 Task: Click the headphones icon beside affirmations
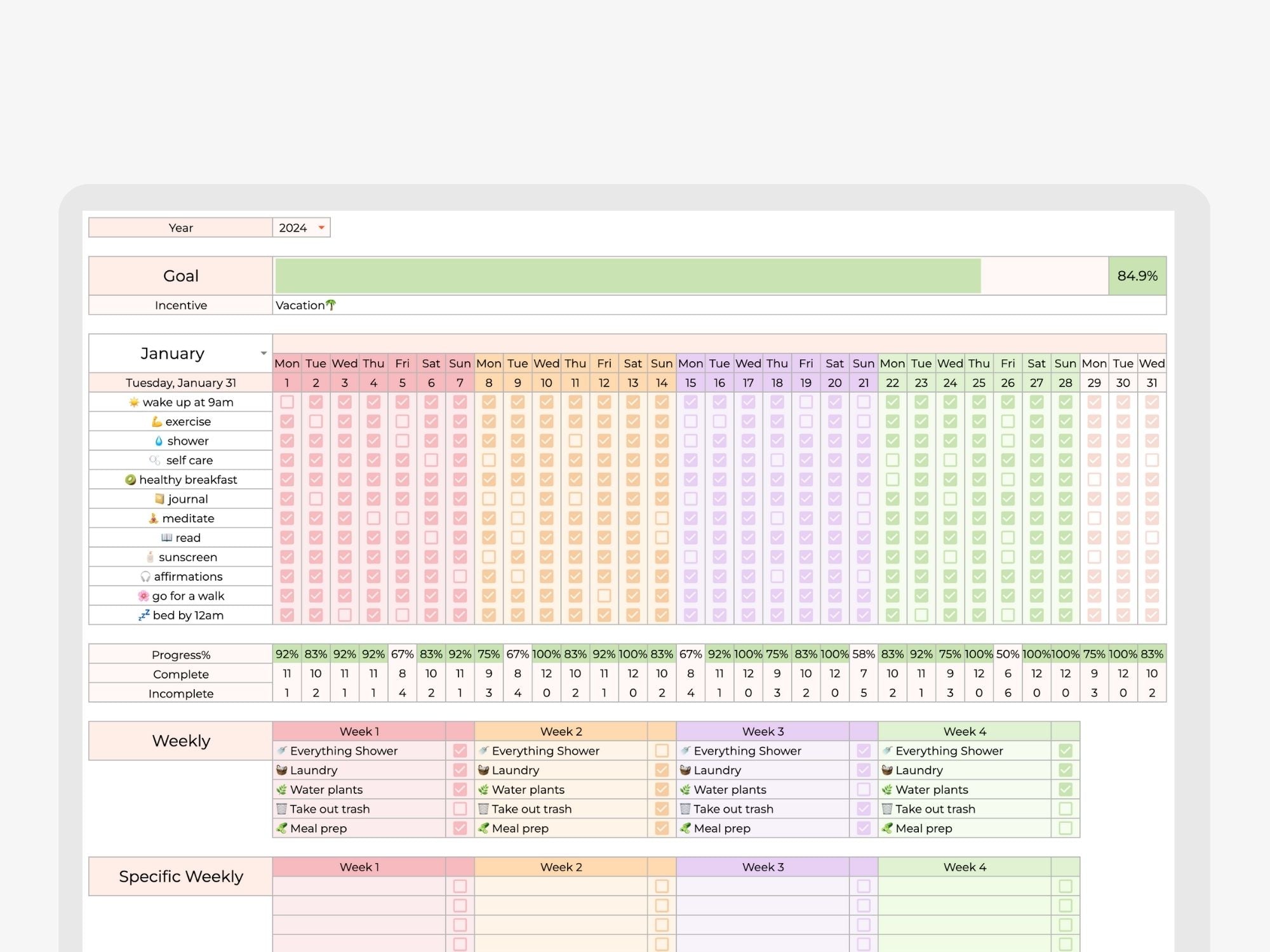(x=145, y=577)
